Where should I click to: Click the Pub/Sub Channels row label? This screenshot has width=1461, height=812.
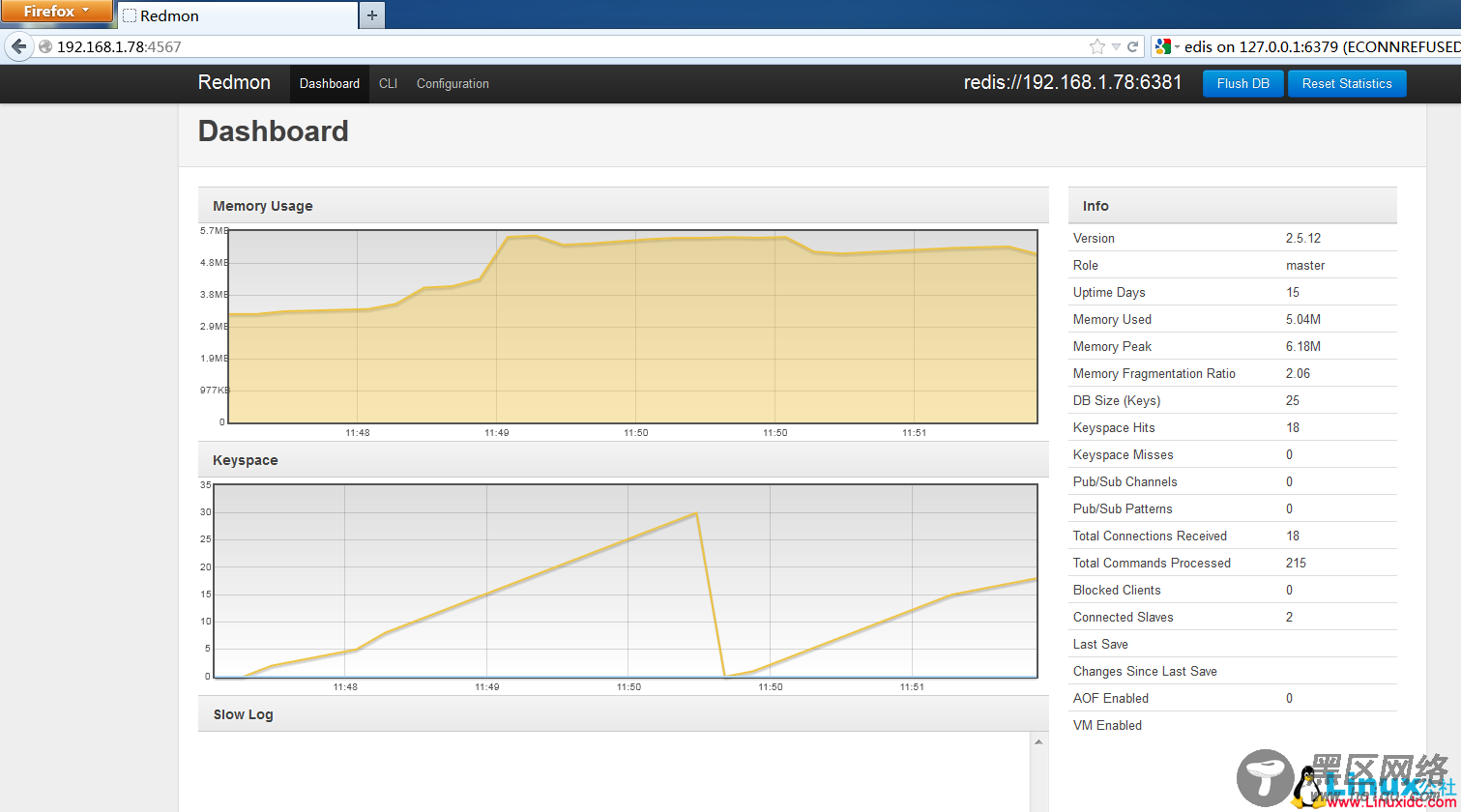click(x=1125, y=481)
